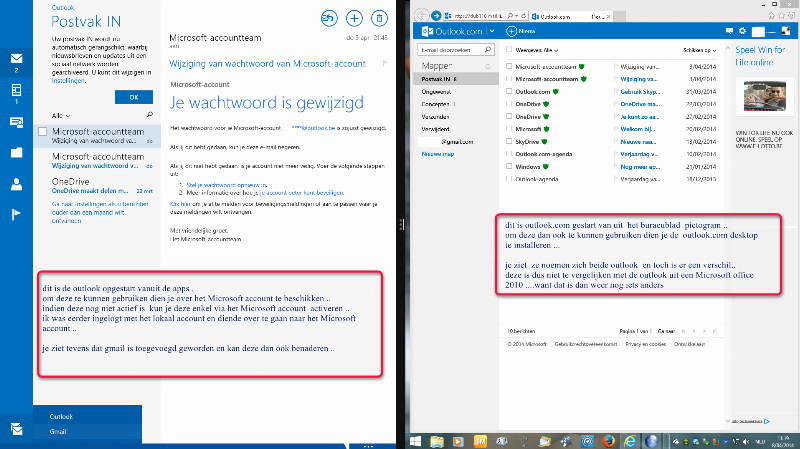This screenshot has width=800, height=449.
Task: Switch to Internet Explorer on the taskbar
Action: (x=630, y=441)
